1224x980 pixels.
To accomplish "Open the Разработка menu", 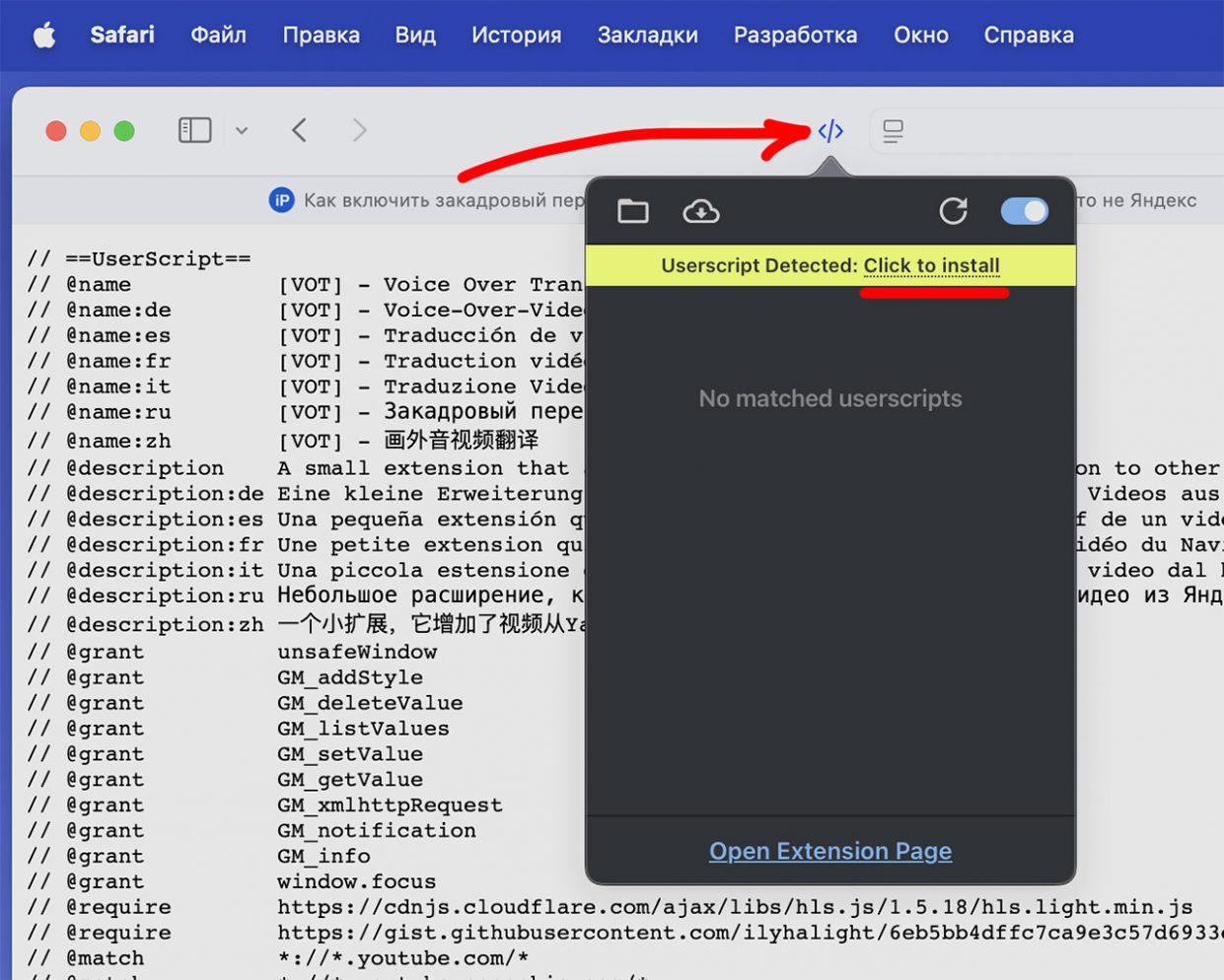I will (795, 35).
